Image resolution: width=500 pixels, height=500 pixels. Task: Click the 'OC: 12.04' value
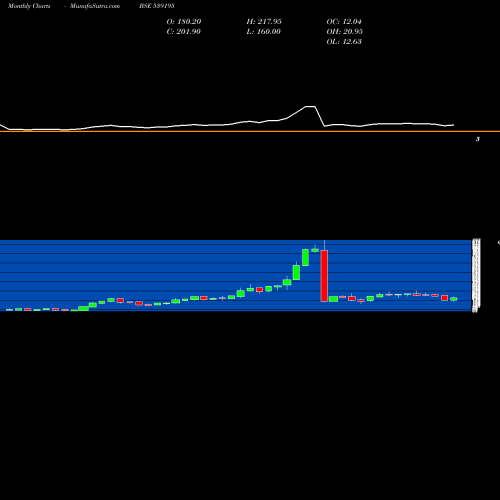(x=344, y=22)
